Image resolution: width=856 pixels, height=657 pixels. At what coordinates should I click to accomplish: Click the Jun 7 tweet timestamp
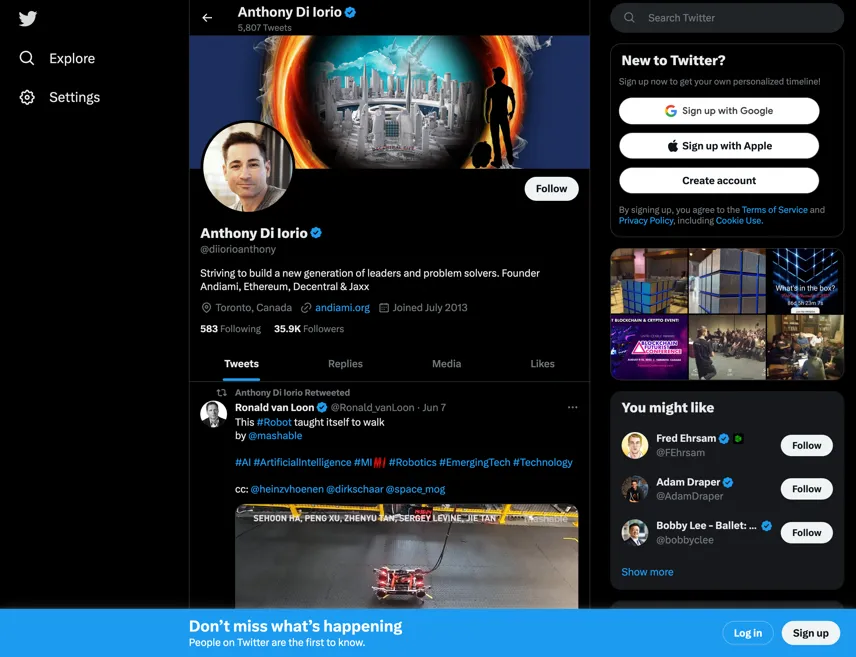pos(434,407)
